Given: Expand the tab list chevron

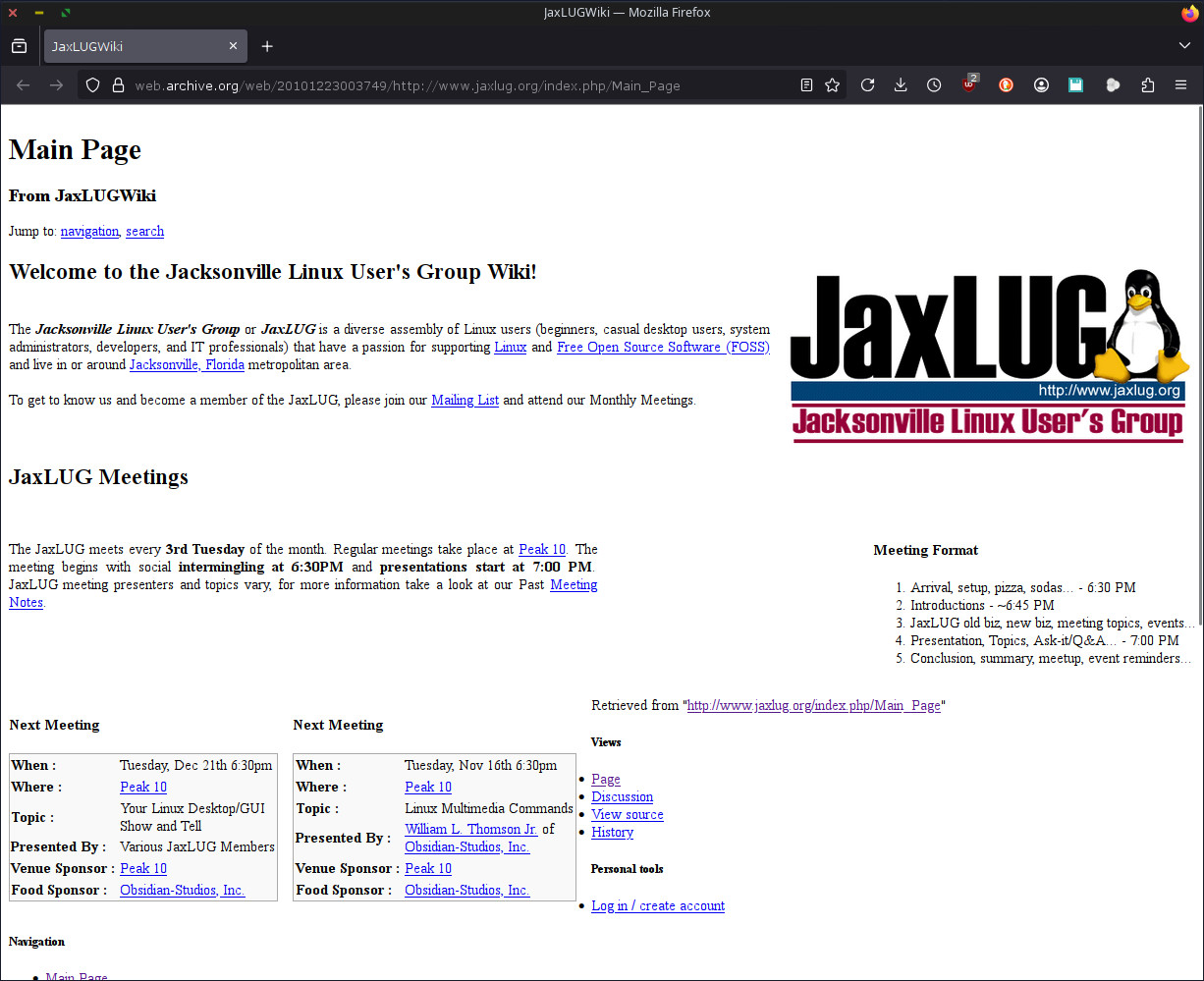Looking at the screenshot, I should 1183,45.
